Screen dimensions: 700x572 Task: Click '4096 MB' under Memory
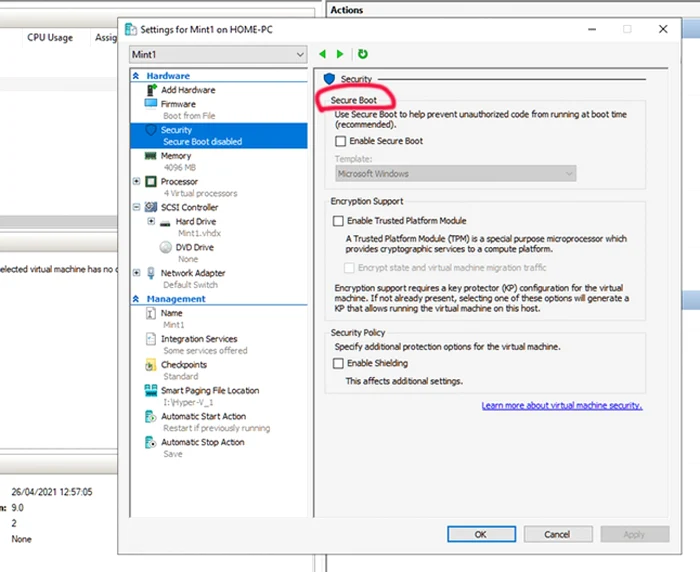point(179,167)
